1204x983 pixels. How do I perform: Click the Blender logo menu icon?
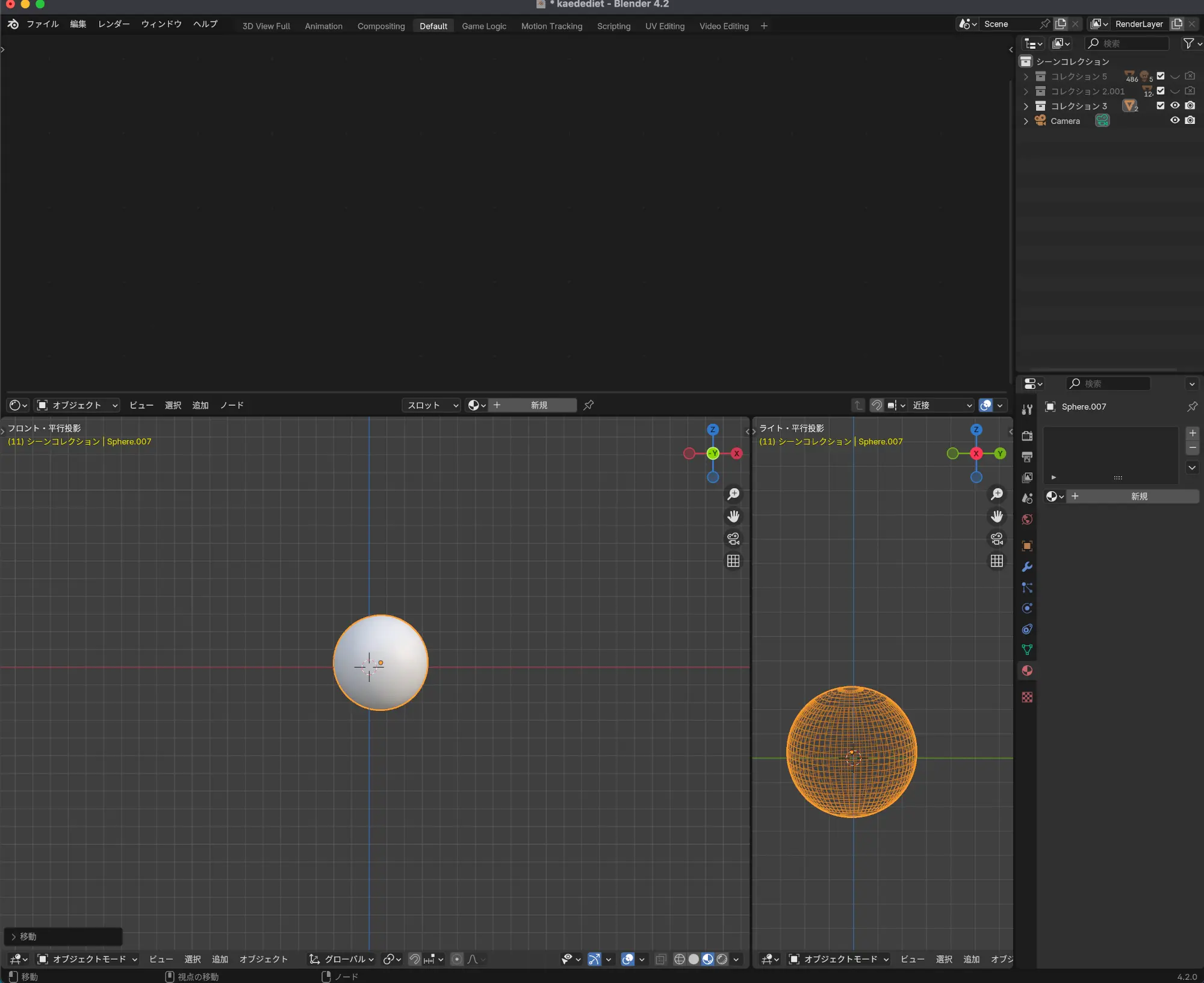pyautogui.click(x=13, y=24)
